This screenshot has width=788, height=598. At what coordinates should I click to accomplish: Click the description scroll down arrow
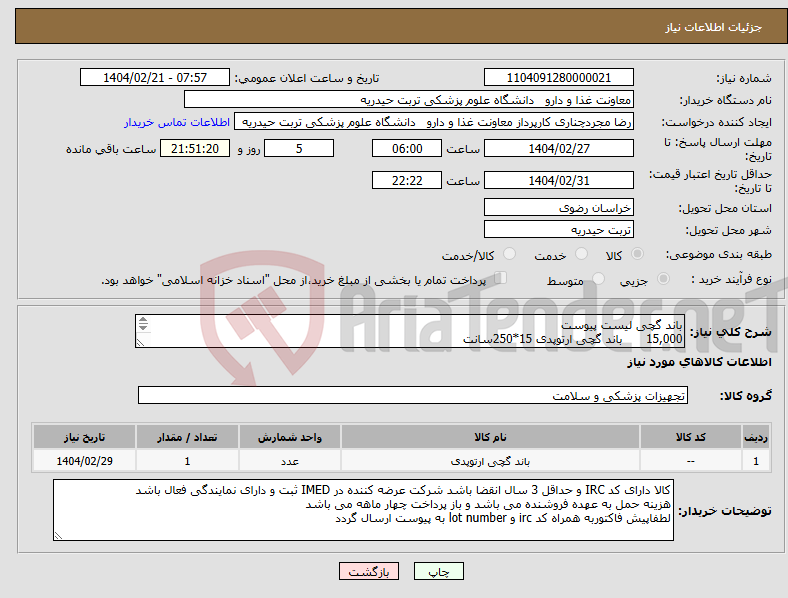tap(143, 328)
